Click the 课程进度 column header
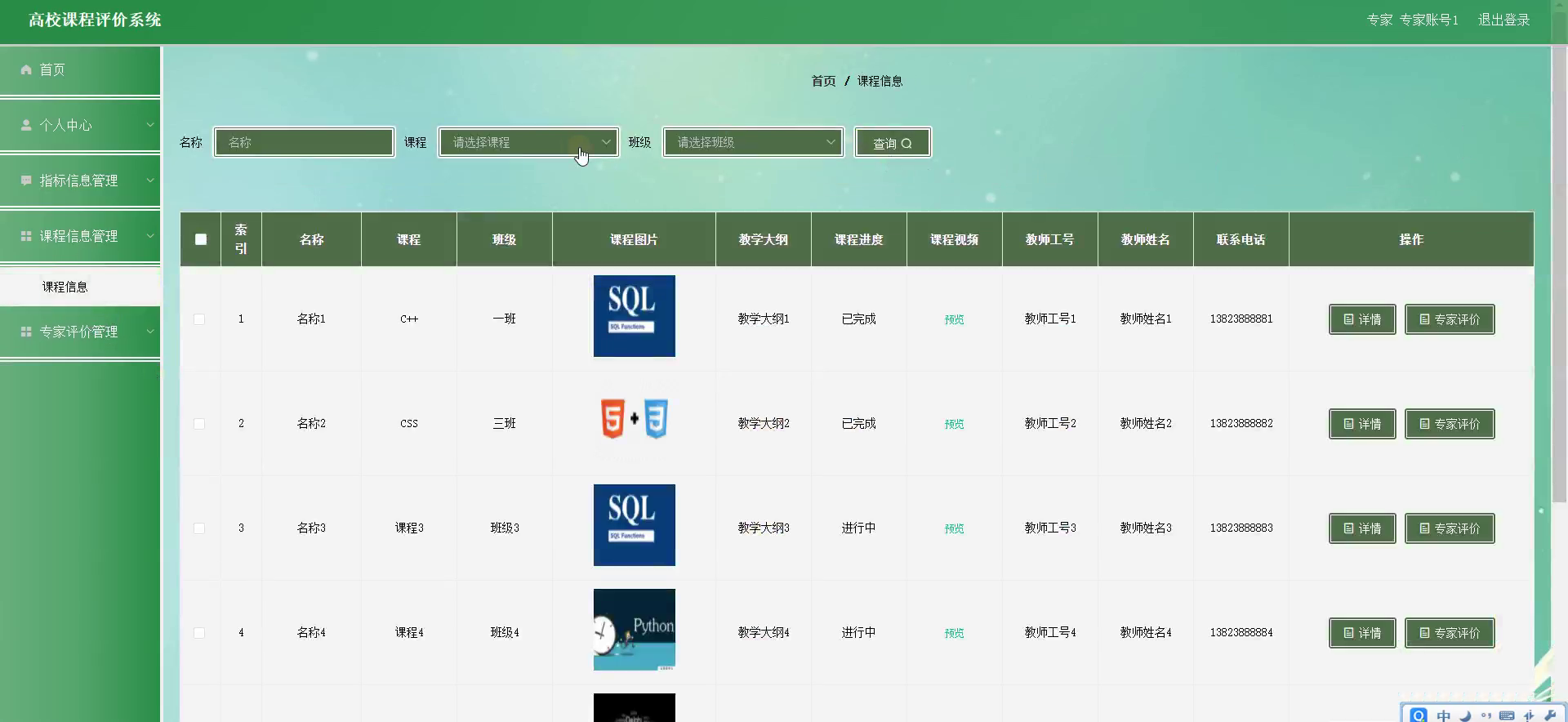 858,239
